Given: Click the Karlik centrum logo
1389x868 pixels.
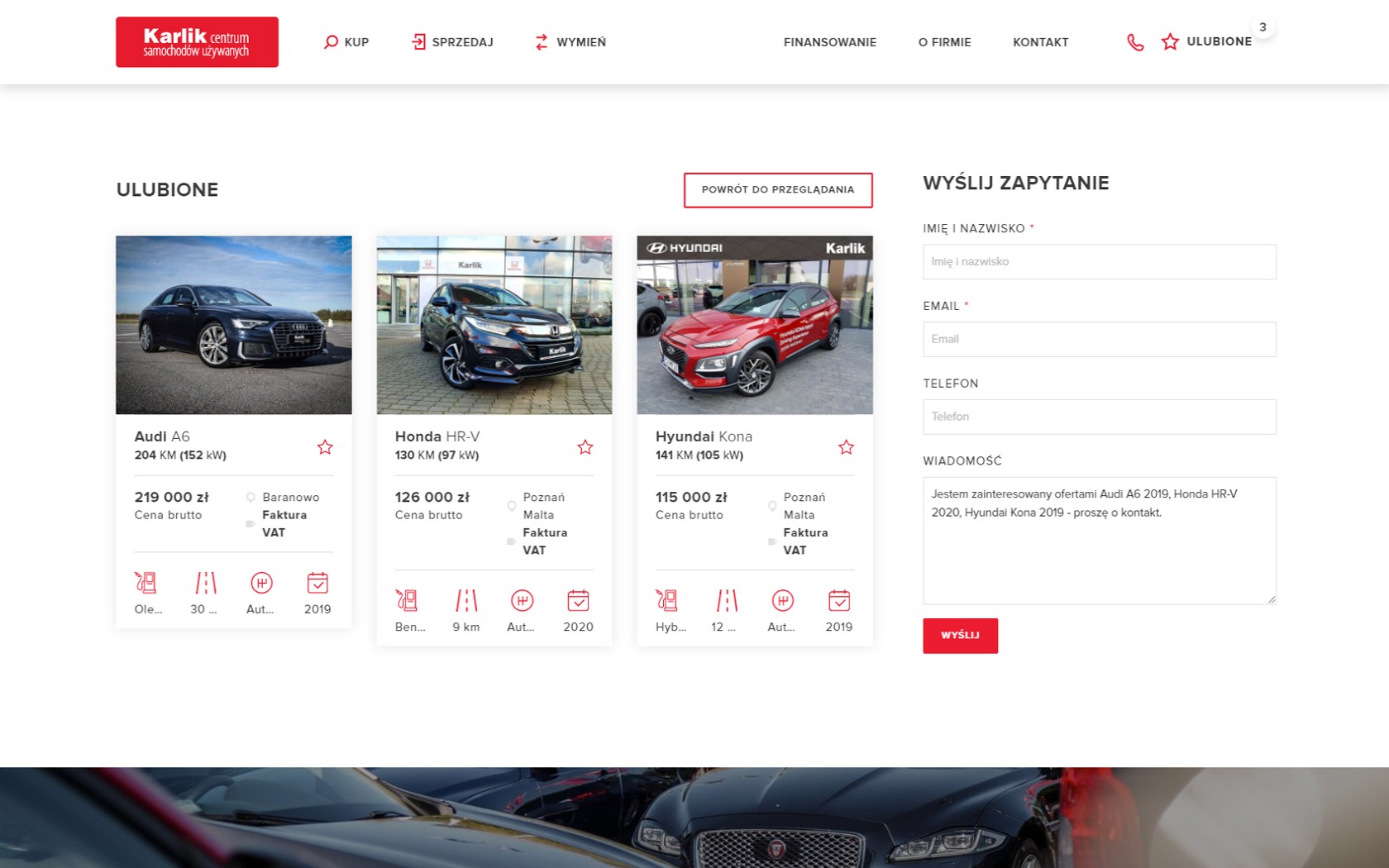Looking at the screenshot, I should 197,42.
